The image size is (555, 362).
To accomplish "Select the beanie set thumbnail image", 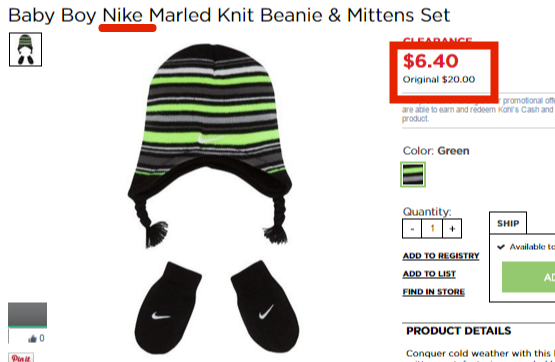I will [25, 50].
